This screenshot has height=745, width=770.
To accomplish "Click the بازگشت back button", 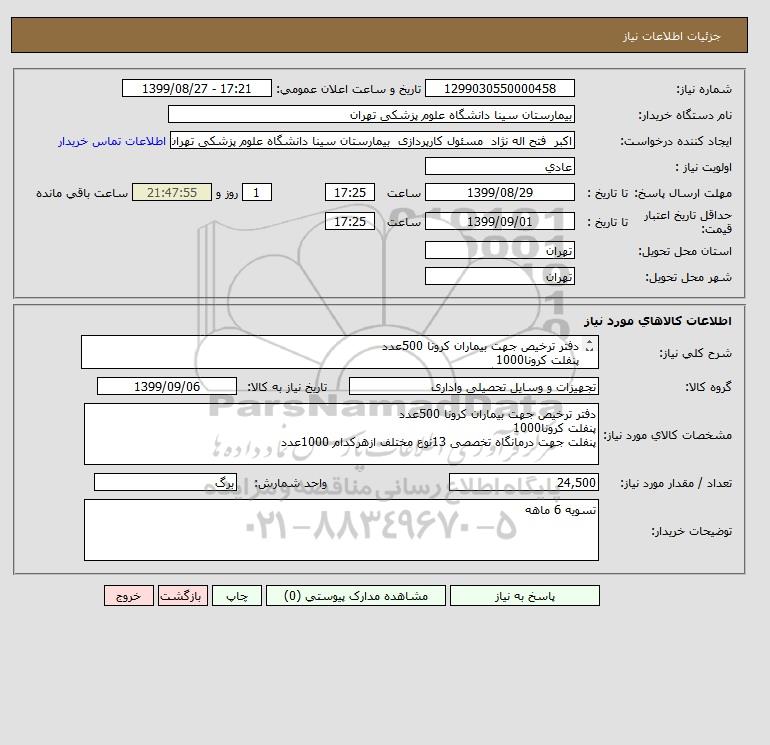I will pyautogui.click(x=183, y=596).
